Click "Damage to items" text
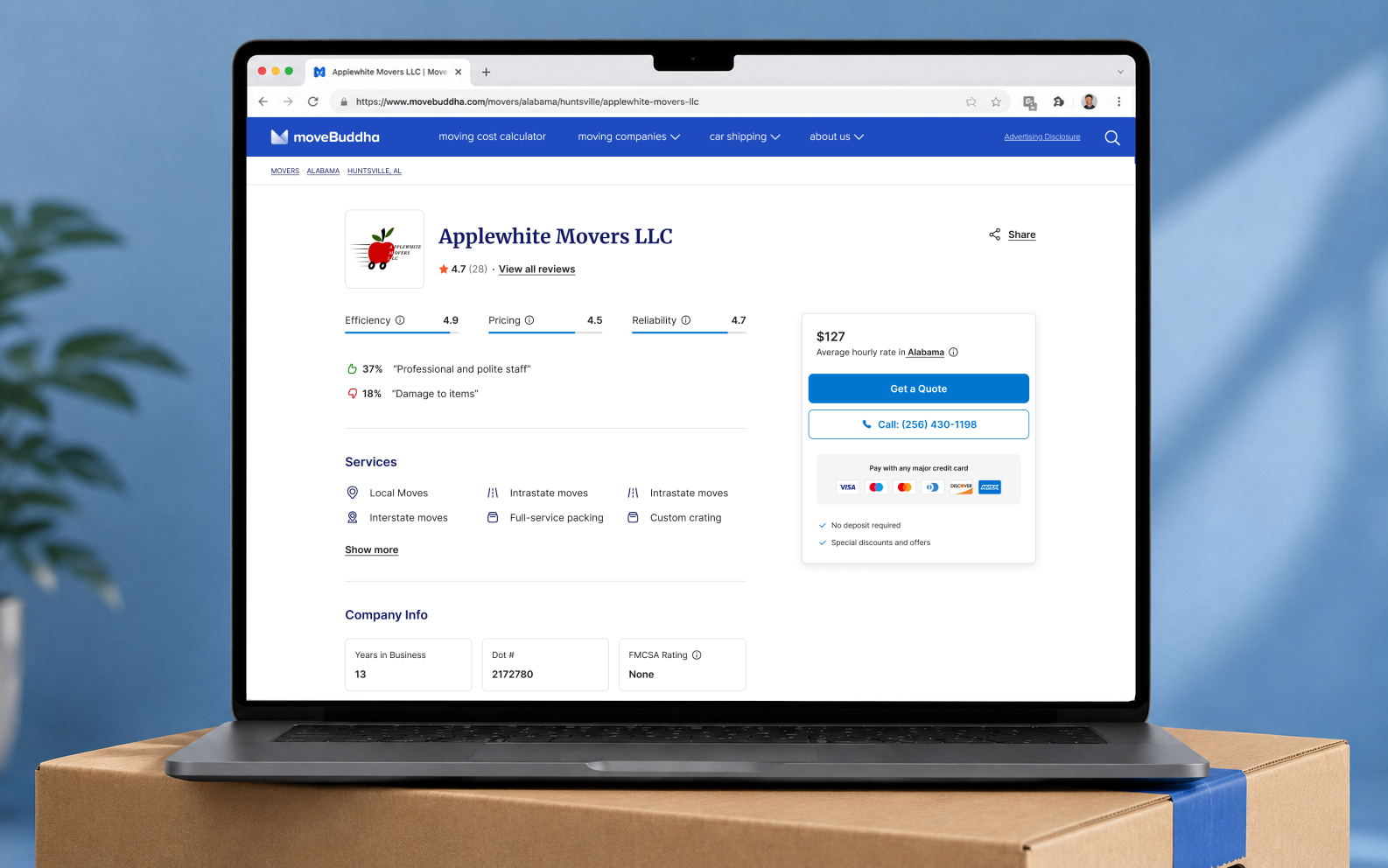The height and width of the screenshot is (868, 1388). pyautogui.click(x=435, y=394)
